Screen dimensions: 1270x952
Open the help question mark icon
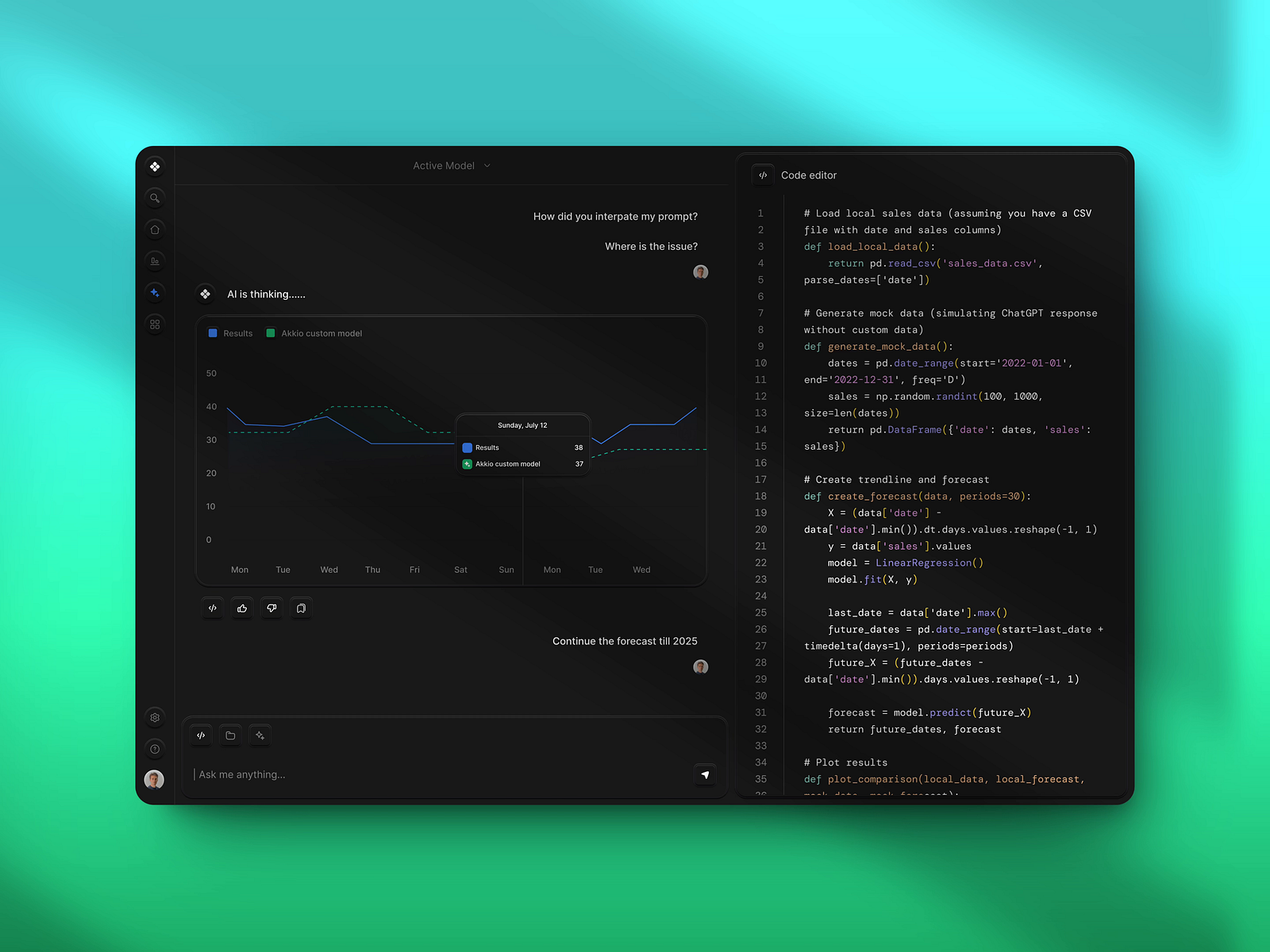[x=155, y=748]
